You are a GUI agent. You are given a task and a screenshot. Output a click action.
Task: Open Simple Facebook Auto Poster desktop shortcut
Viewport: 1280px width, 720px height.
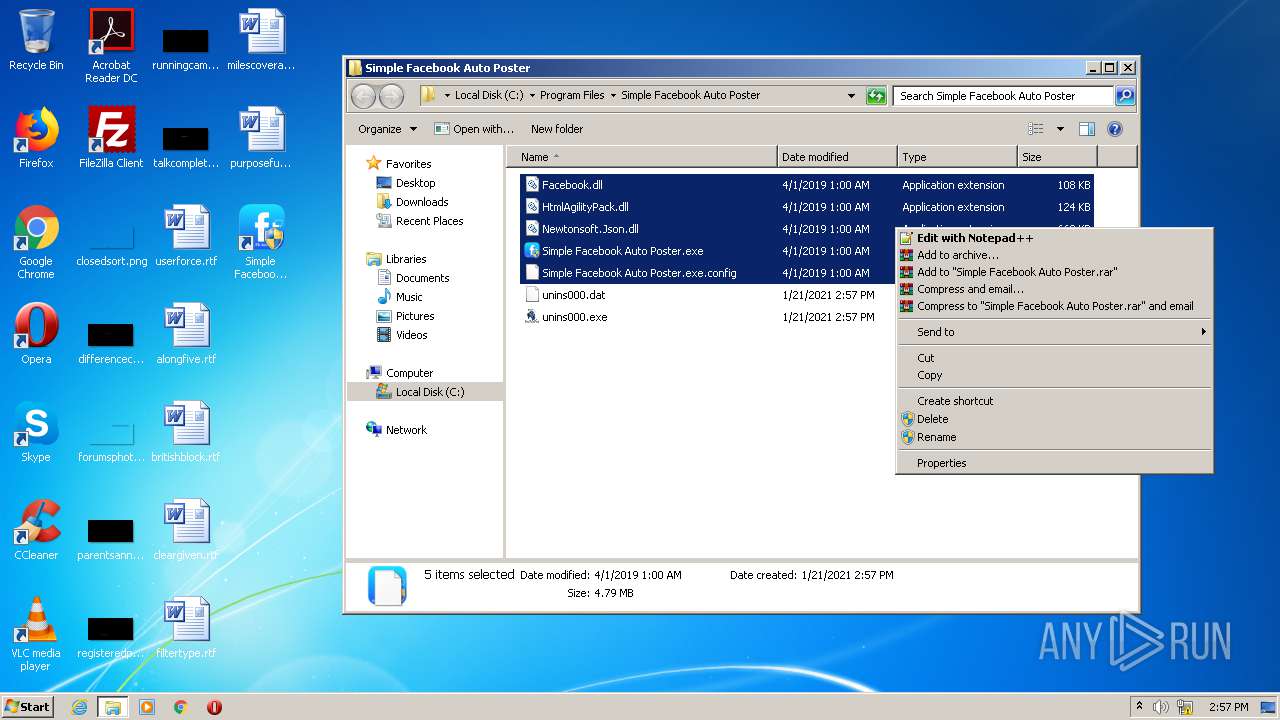[260, 242]
